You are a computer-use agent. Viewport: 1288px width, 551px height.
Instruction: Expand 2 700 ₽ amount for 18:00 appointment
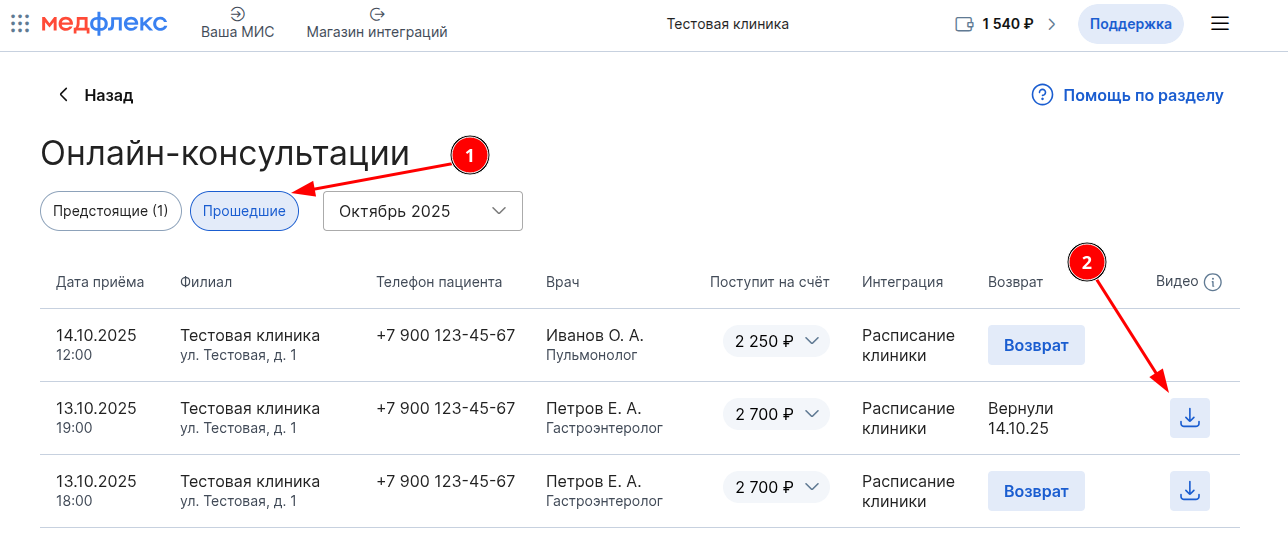pyautogui.click(x=776, y=487)
